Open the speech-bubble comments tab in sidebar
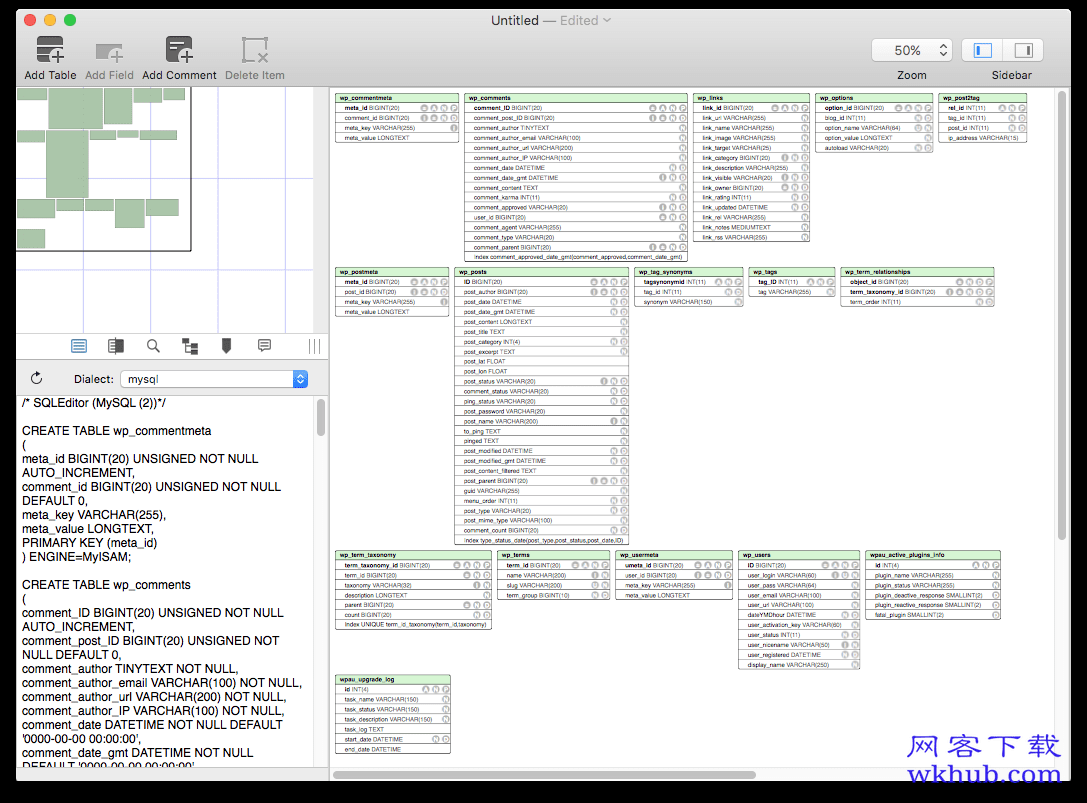 point(264,345)
